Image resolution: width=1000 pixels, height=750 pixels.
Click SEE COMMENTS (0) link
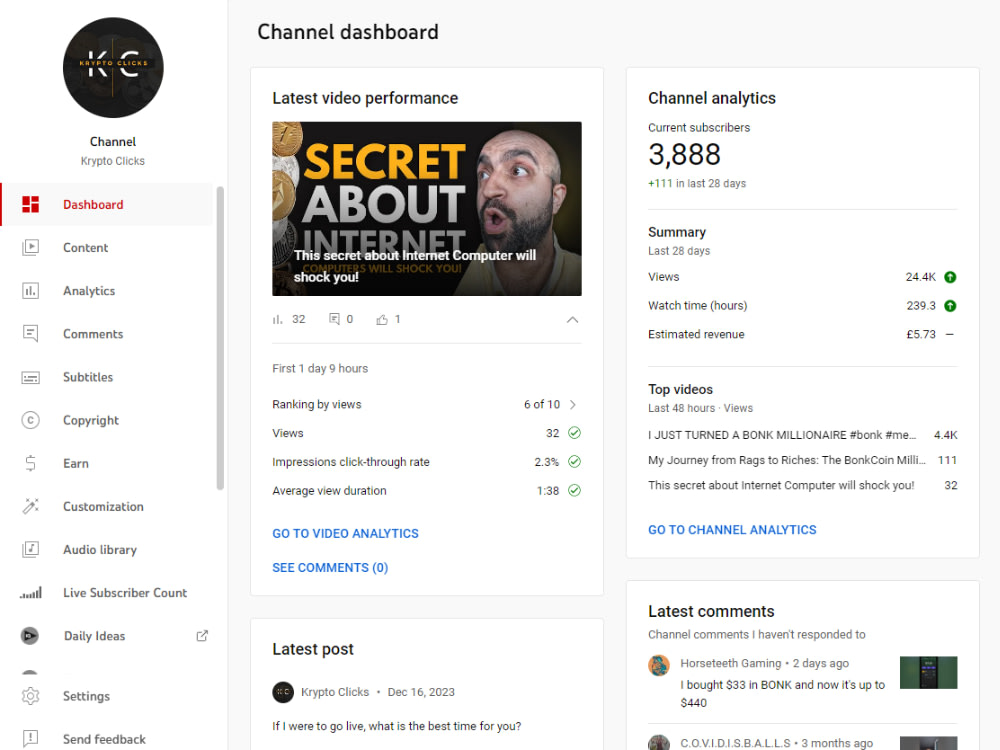pos(330,568)
